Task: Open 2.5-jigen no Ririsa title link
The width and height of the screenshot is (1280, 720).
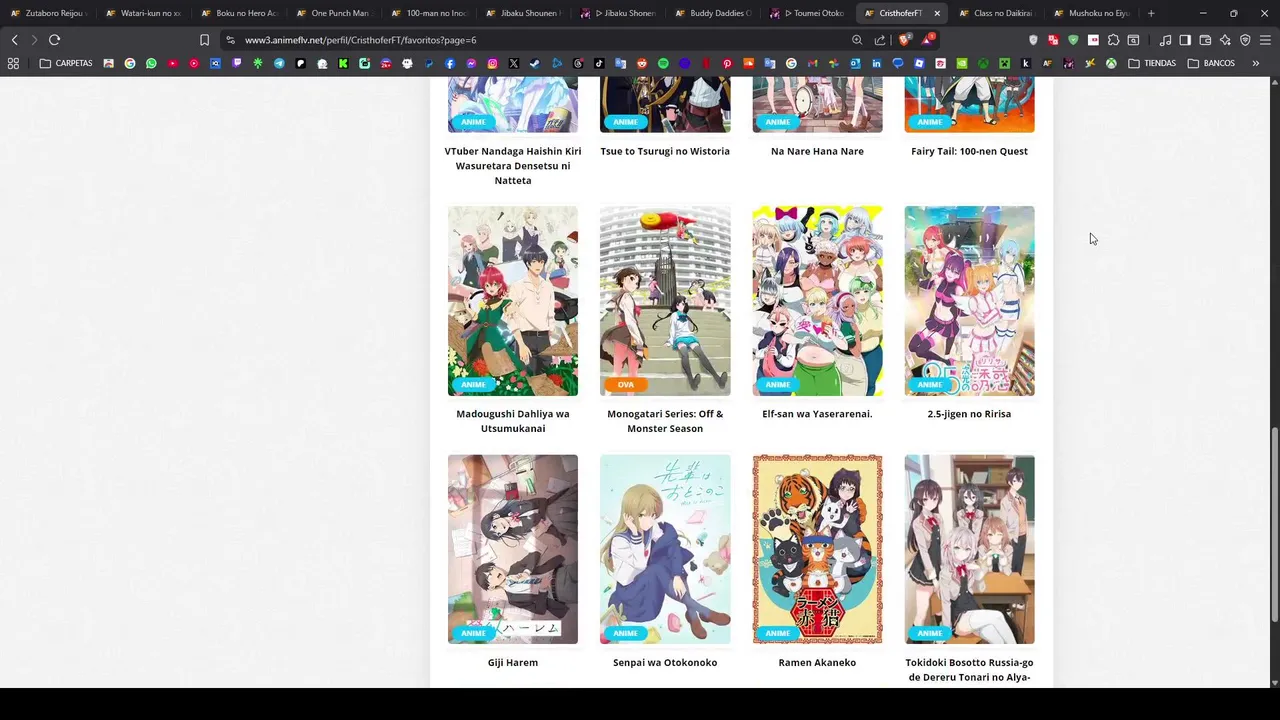Action: pyautogui.click(x=969, y=414)
